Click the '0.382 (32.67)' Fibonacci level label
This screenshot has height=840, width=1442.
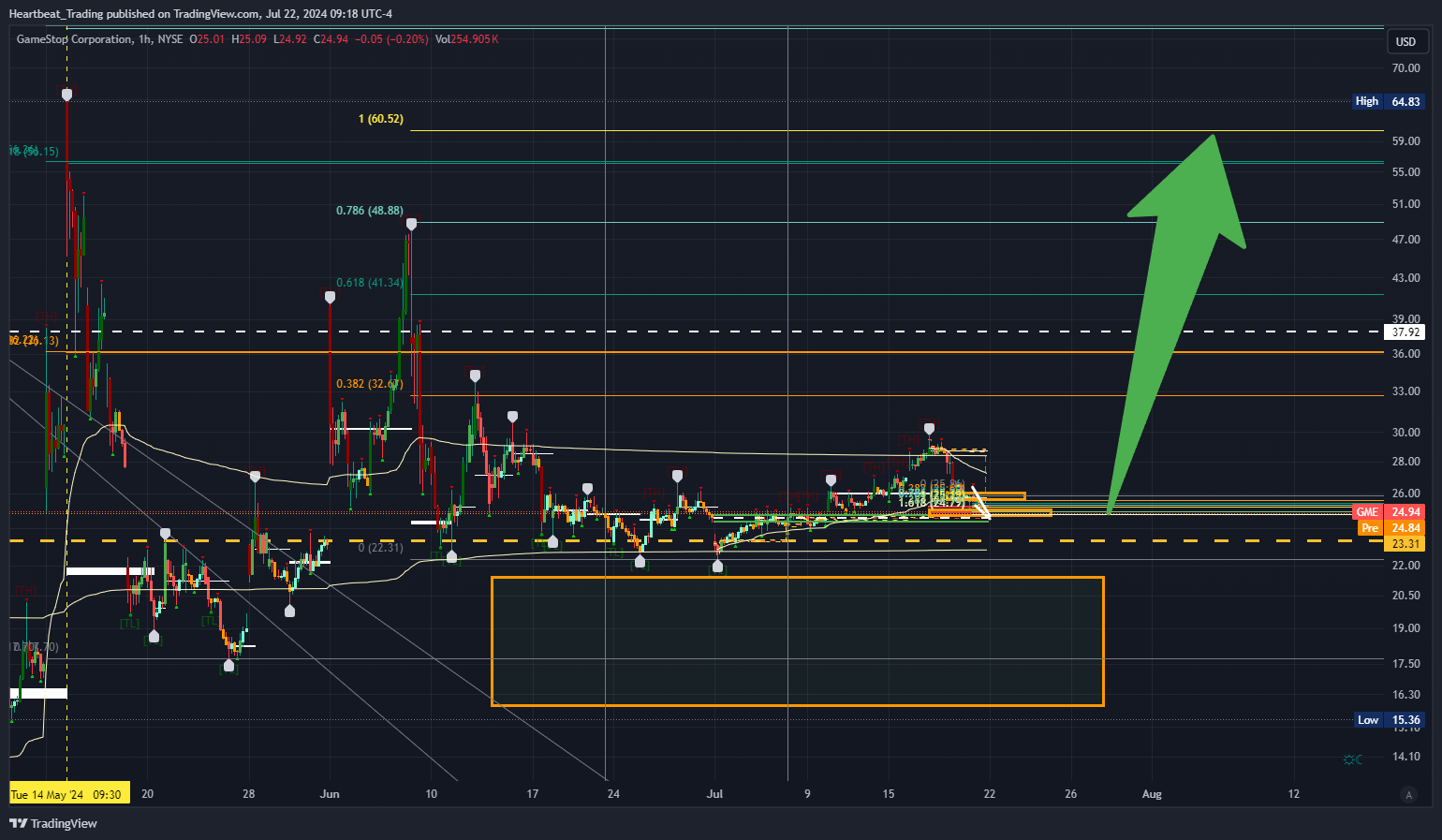[370, 384]
